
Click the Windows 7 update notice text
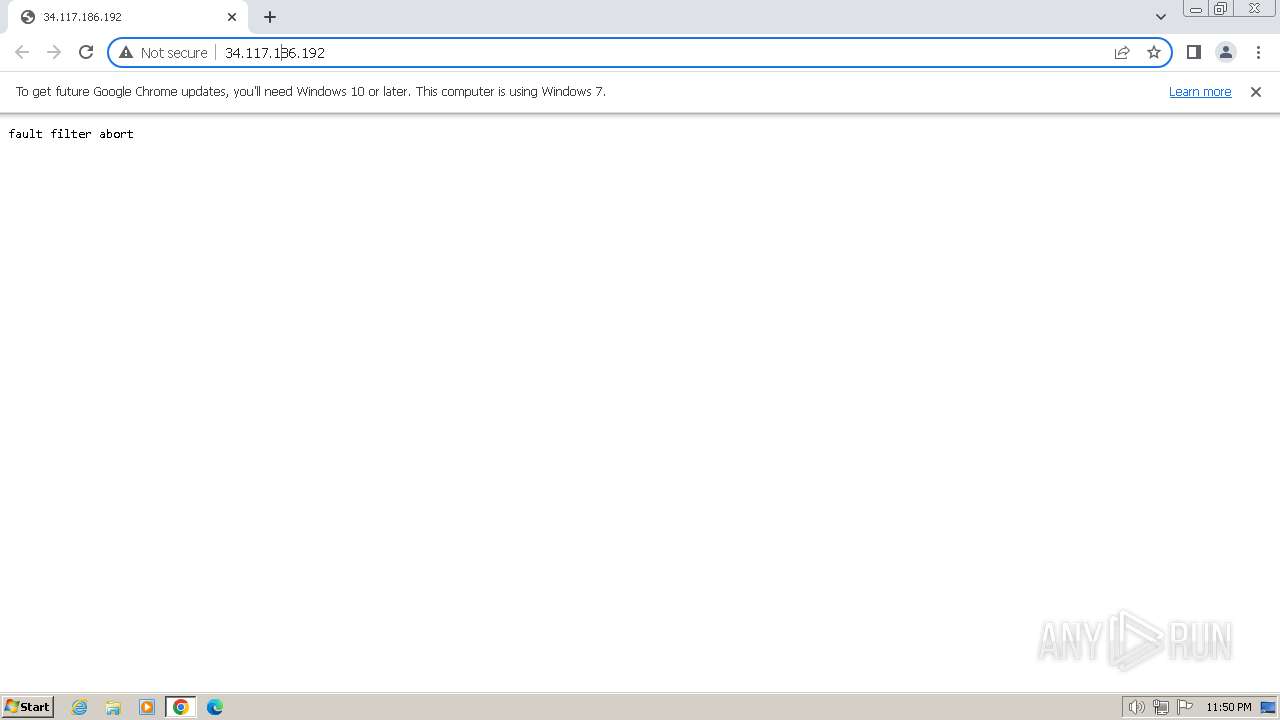click(x=311, y=91)
